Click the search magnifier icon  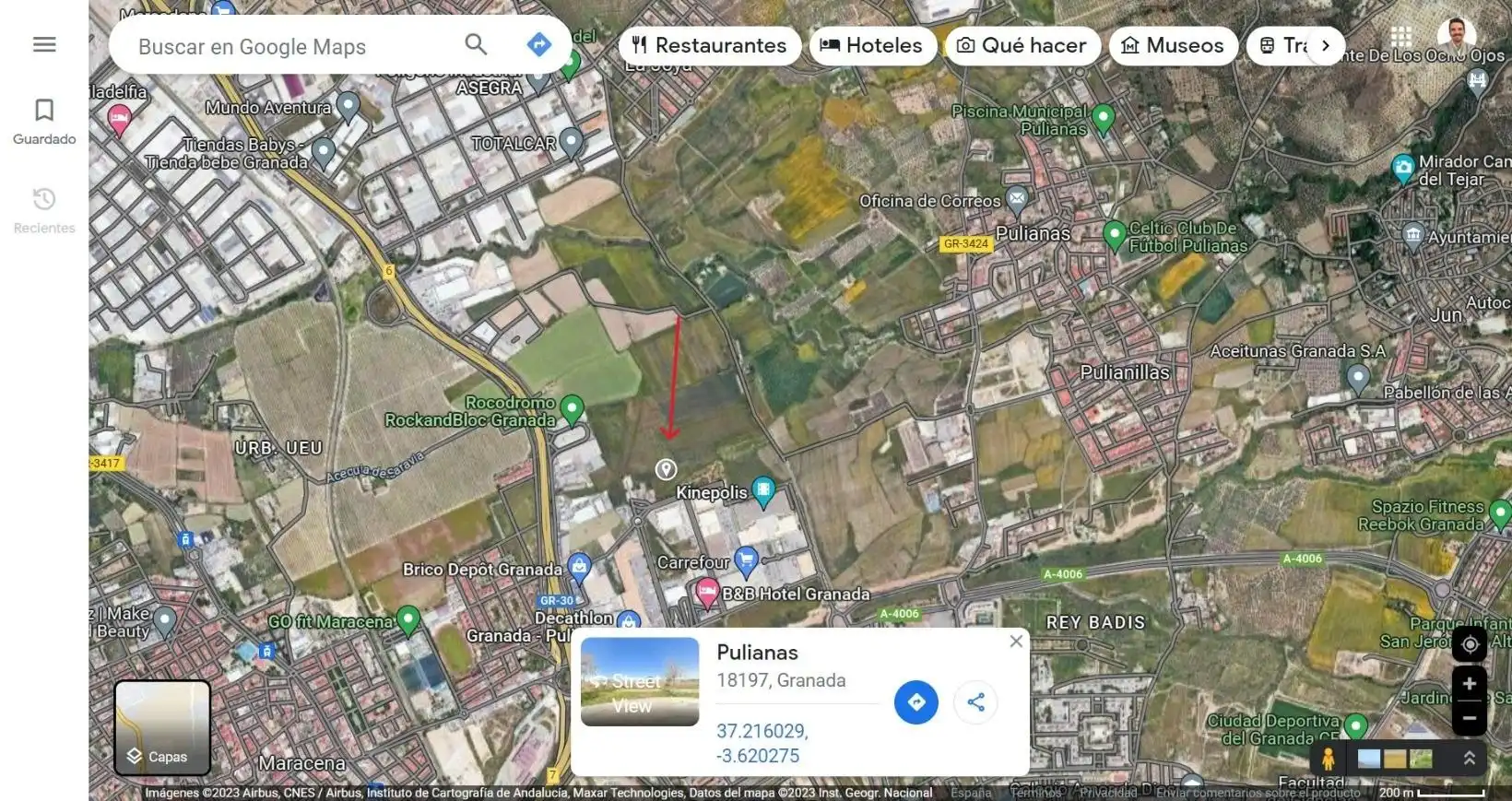coord(476,44)
